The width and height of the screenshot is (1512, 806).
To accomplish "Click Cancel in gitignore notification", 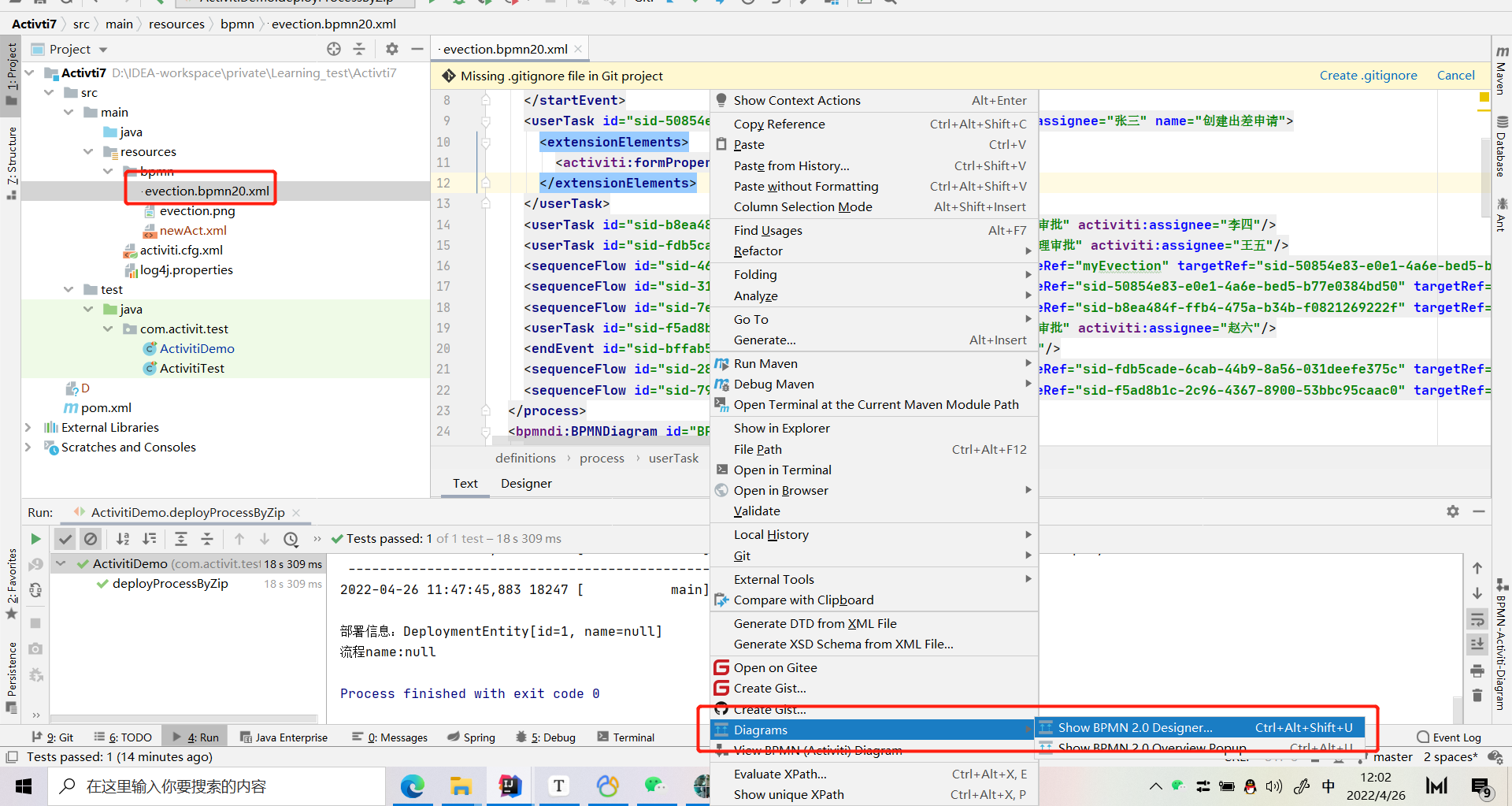I will point(1455,76).
